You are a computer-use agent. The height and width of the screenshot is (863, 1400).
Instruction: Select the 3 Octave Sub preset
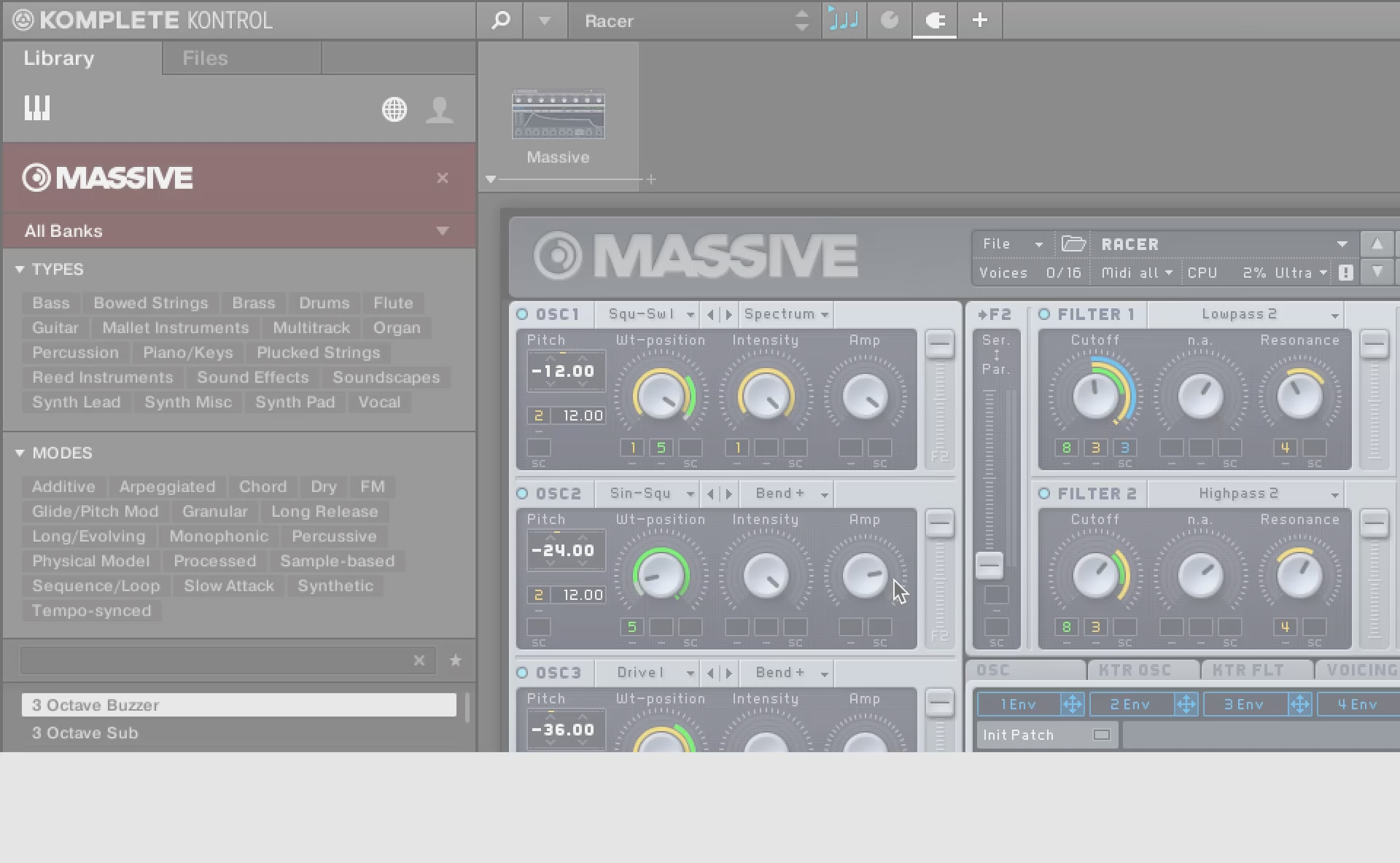pyautogui.click(x=239, y=733)
